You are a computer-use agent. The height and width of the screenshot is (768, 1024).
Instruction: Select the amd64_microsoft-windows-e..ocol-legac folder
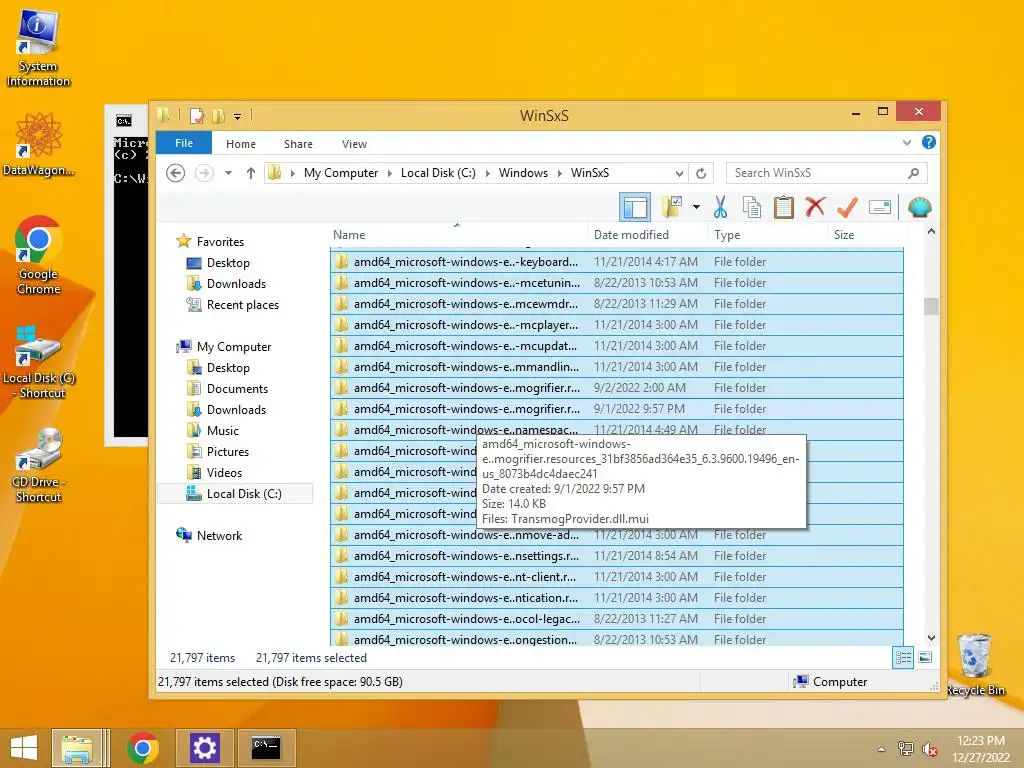pos(616,618)
